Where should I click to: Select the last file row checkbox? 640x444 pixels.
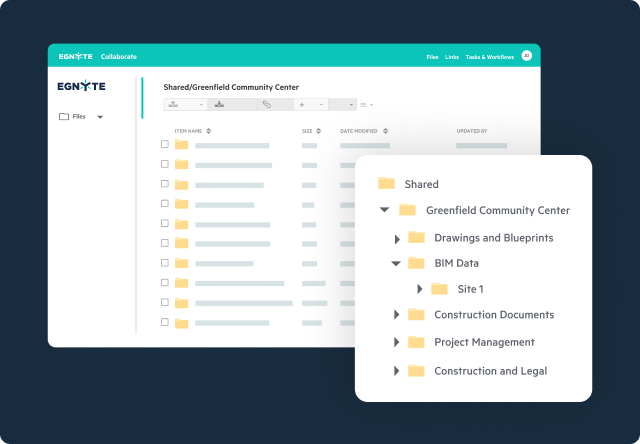[165, 323]
